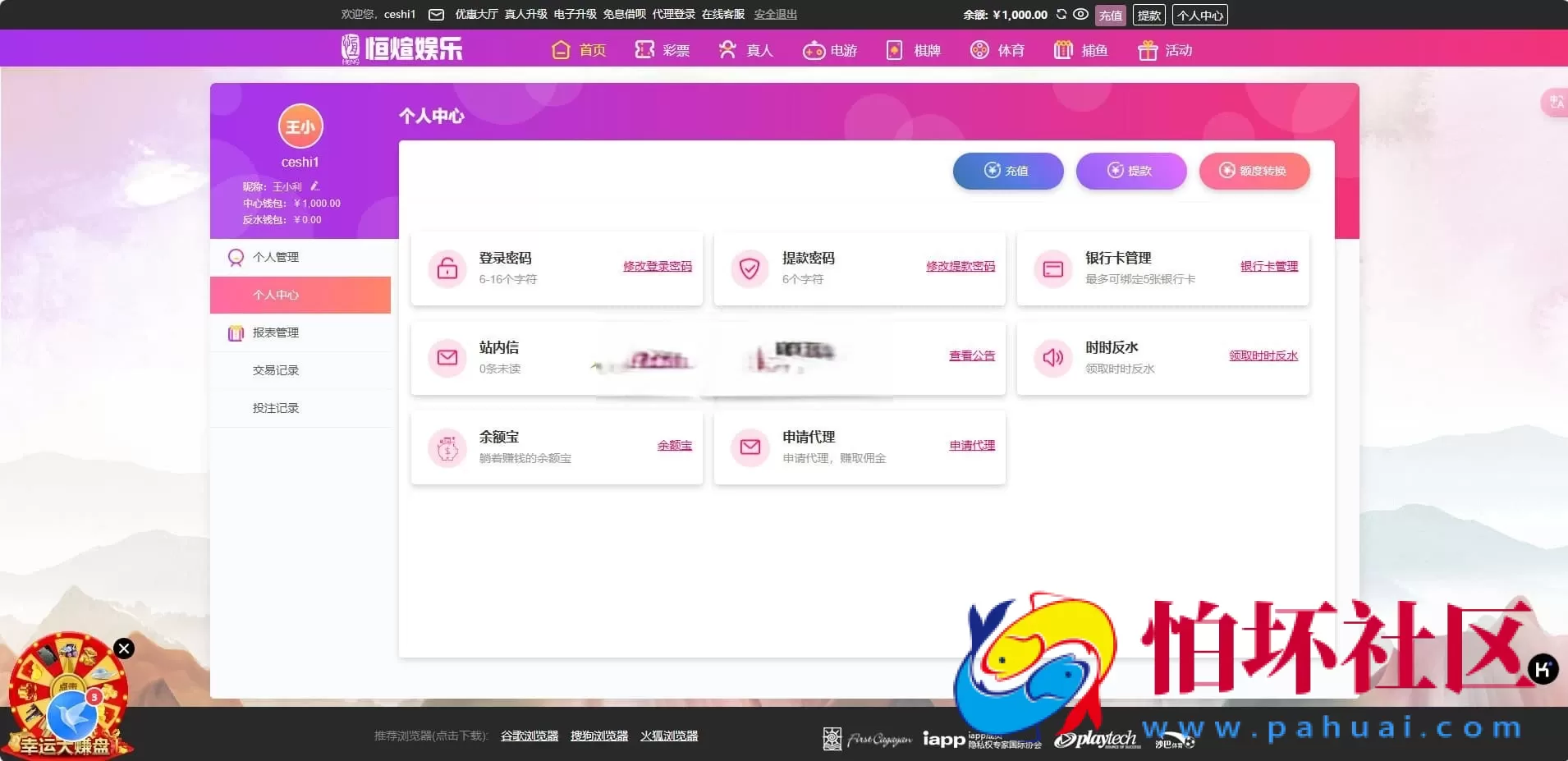The width and height of the screenshot is (1568, 761).
Task: Click the pencil icon to edit nickname 王小利
Action: (314, 186)
